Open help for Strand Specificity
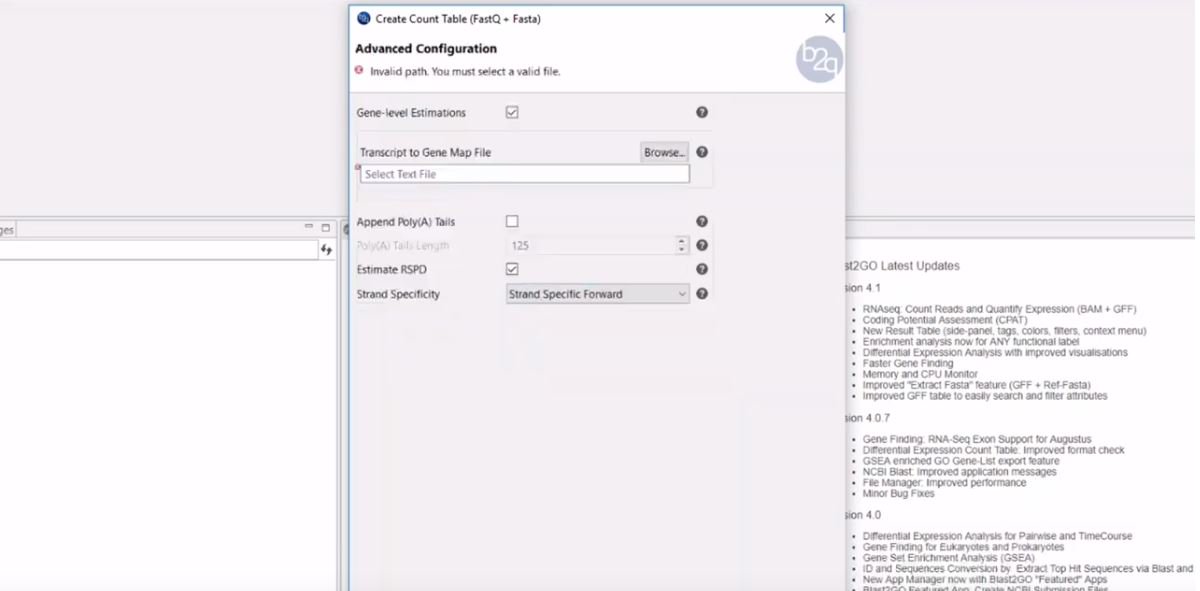 [702, 294]
